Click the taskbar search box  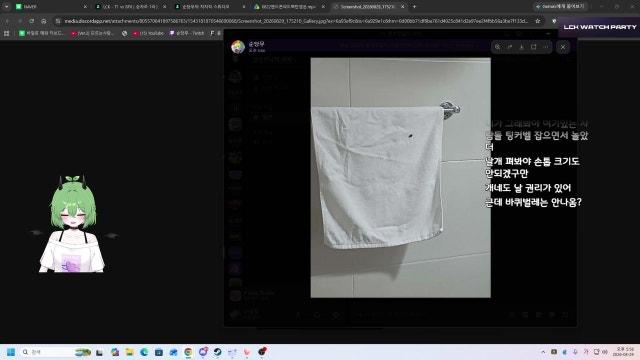click(x=47, y=352)
